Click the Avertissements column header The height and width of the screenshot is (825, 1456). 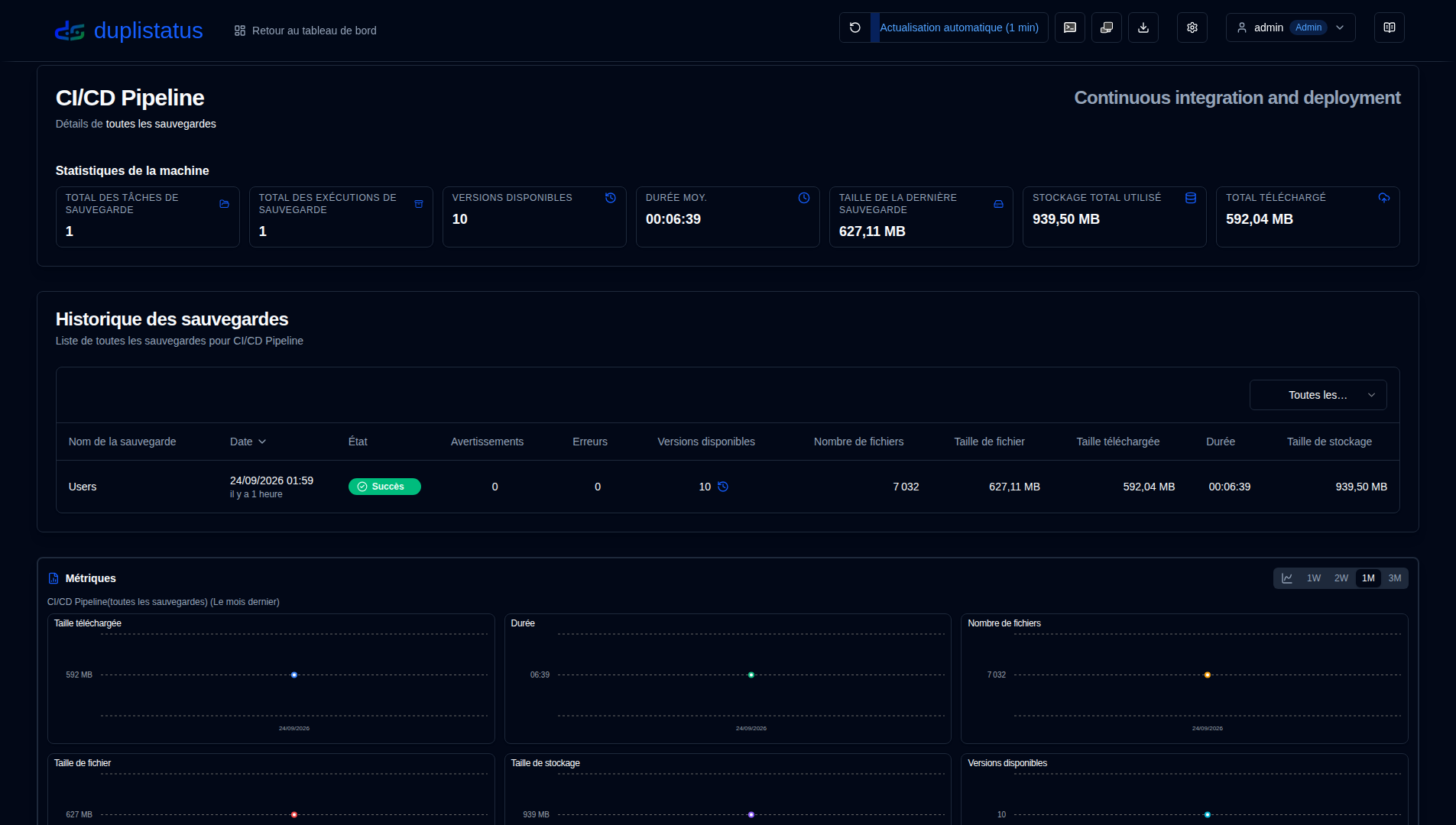pos(487,442)
